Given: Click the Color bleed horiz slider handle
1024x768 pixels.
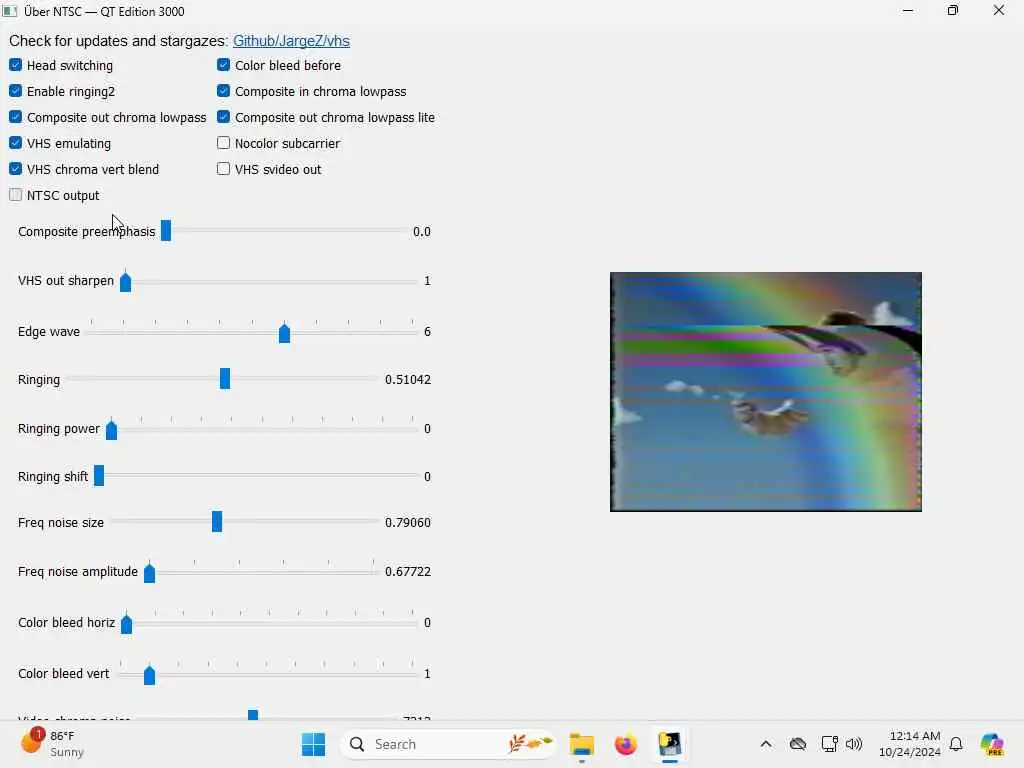Looking at the screenshot, I should point(127,624).
